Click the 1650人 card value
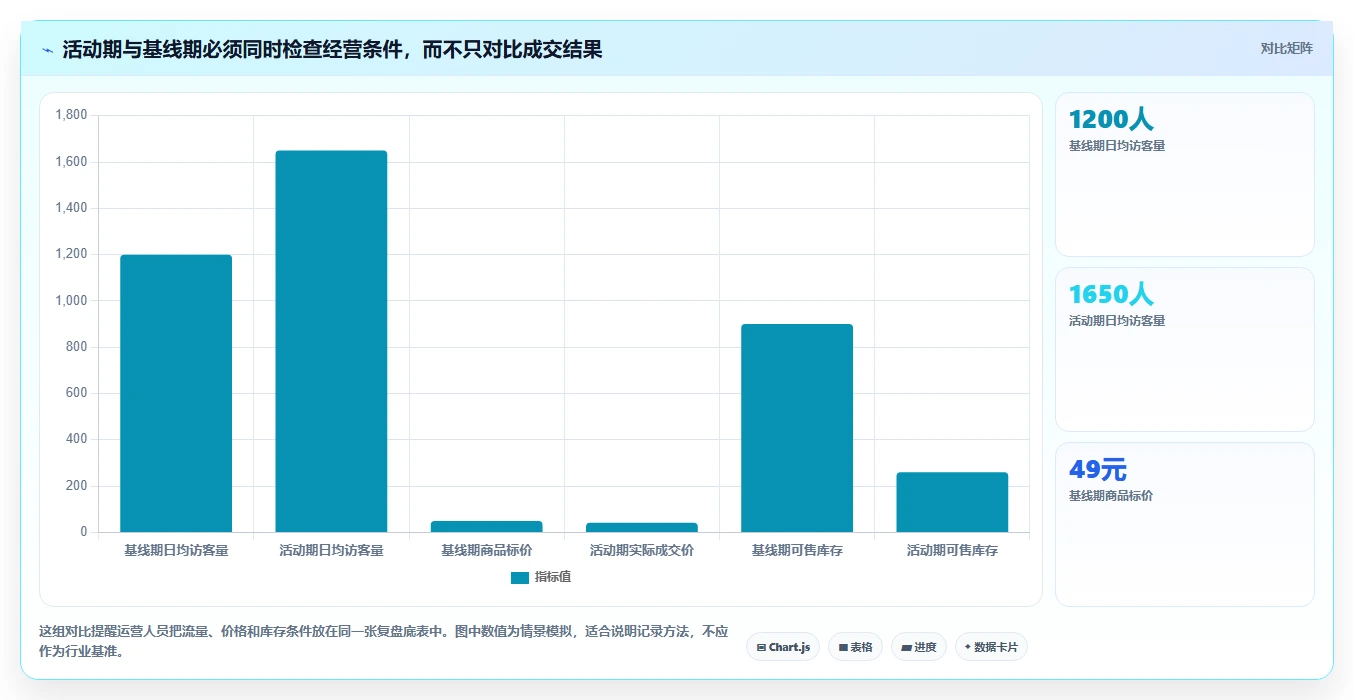Image resolution: width=1354 pixels, height=700 pixels. point(1111,295)
